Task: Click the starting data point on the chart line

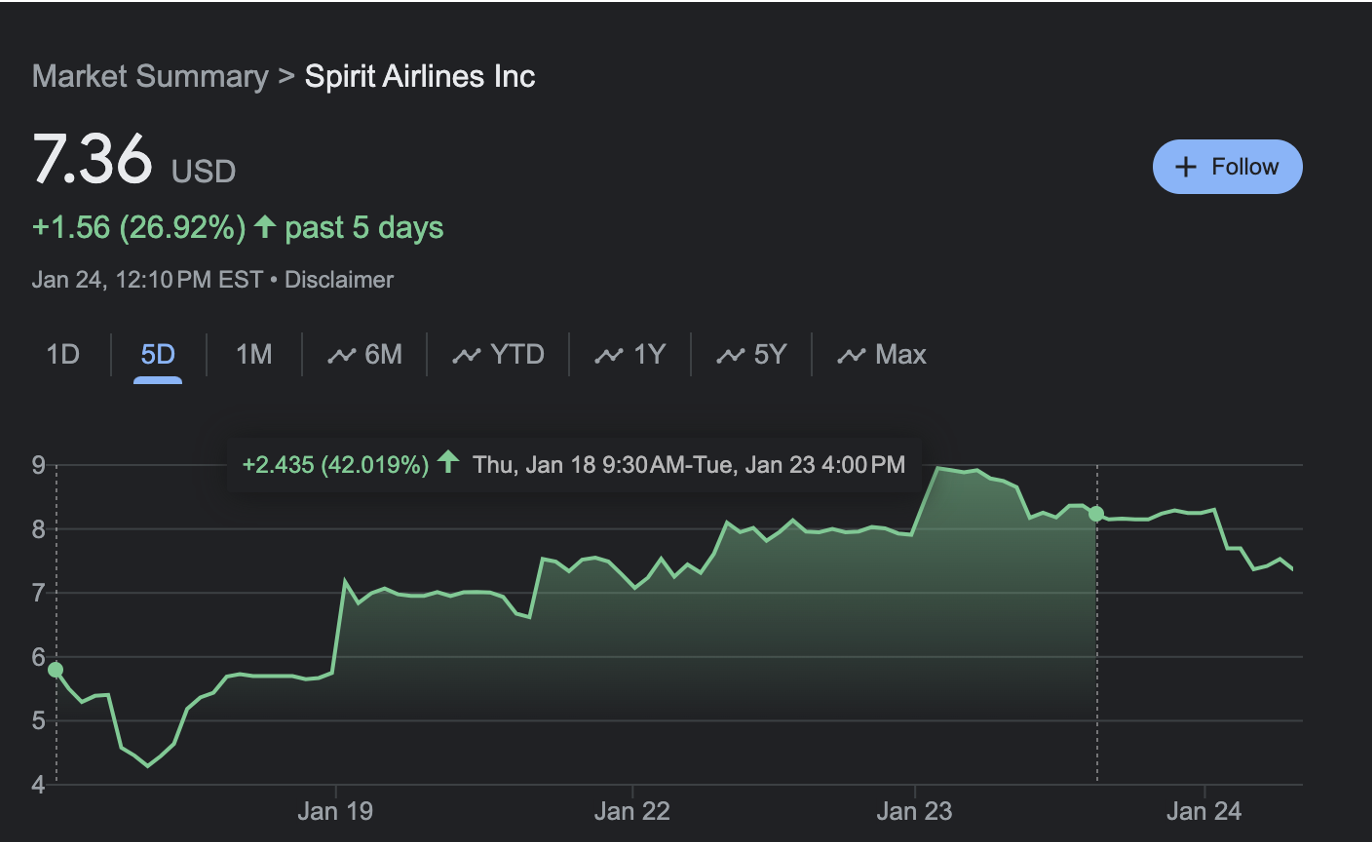Action: coord(55,670)
